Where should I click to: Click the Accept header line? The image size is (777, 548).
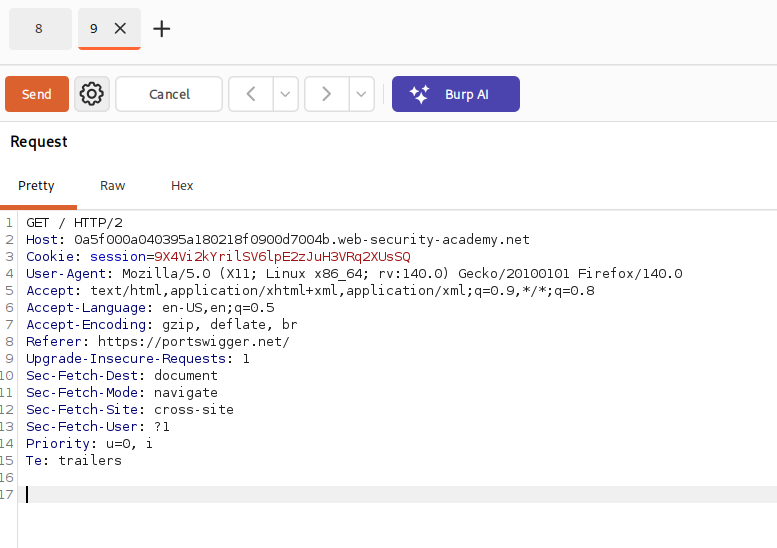pyautogui.click(x=310, y=291)
